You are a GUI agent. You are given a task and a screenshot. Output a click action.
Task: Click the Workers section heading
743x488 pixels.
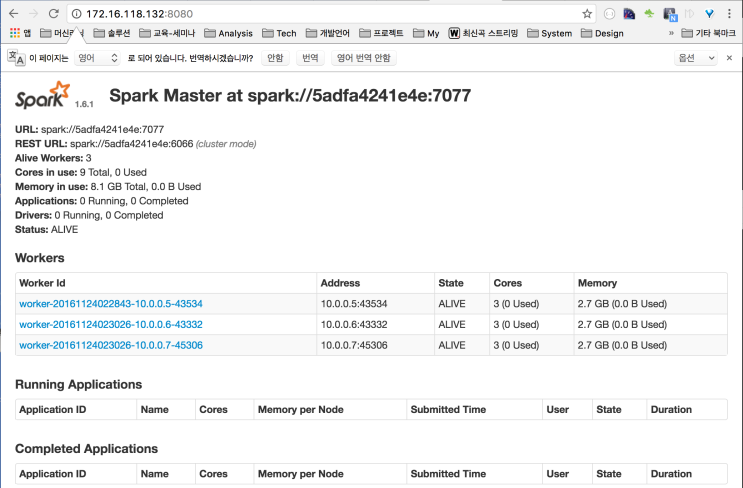pos(40,258)
